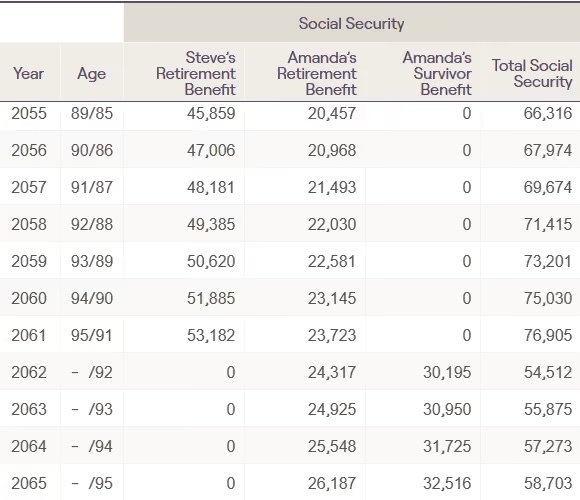Select the 2055 year row cell

[x=29, y=113]
